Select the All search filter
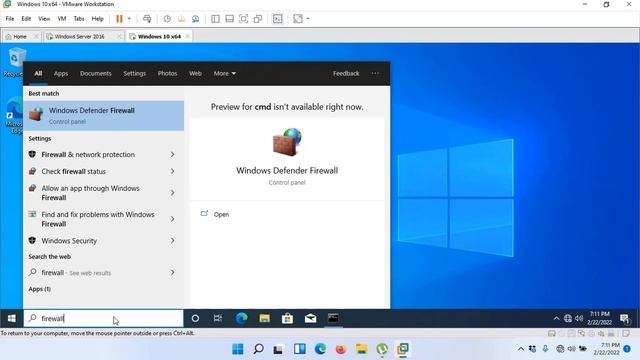The height and width of the screenshot is (360, 640). [38, 73]
